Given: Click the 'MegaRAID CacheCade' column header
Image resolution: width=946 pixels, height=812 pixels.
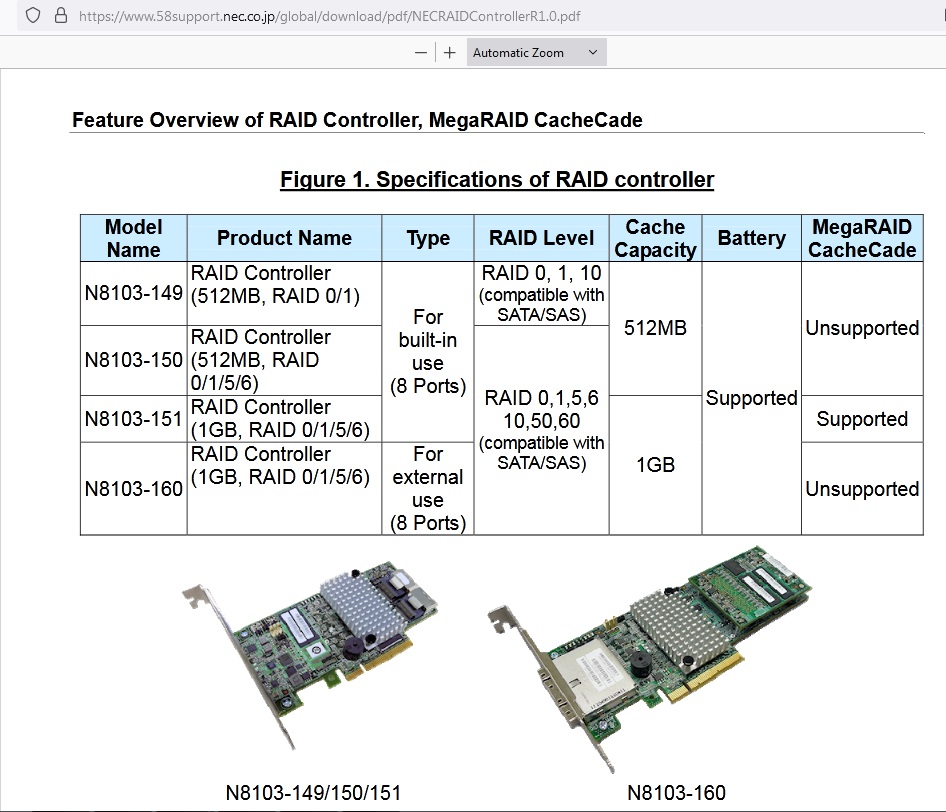Looking at the screenshot, I should click(x=862, y=238).
